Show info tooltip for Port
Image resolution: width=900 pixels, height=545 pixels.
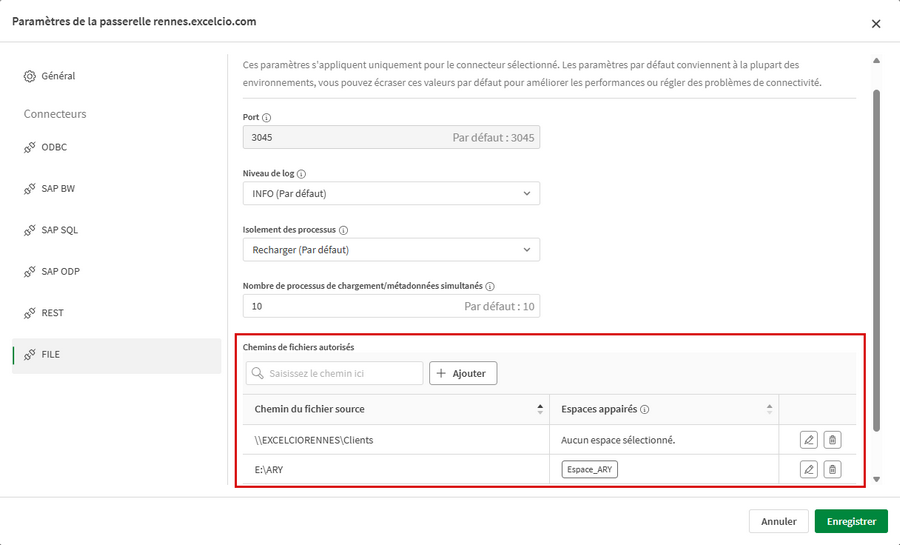click(x=266, y=118)
